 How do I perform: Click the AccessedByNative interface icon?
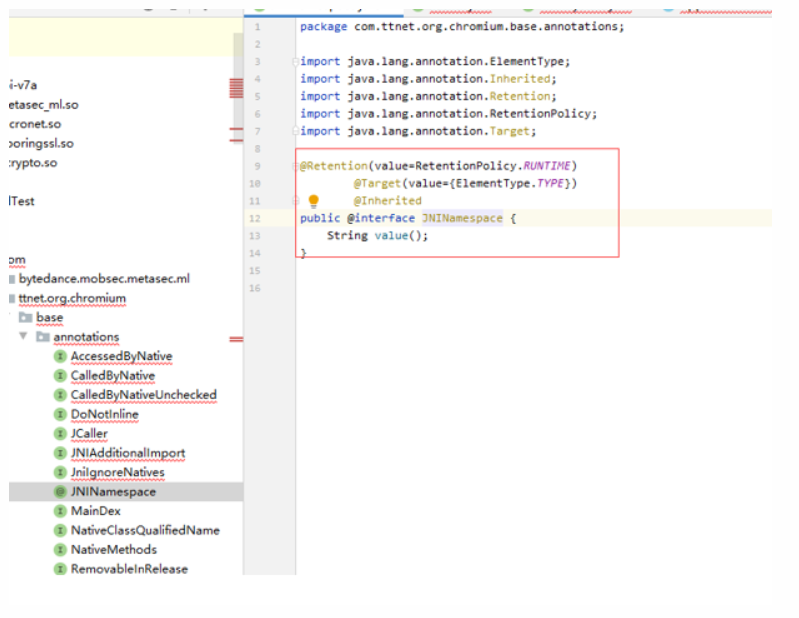click(x=60, y=356)
